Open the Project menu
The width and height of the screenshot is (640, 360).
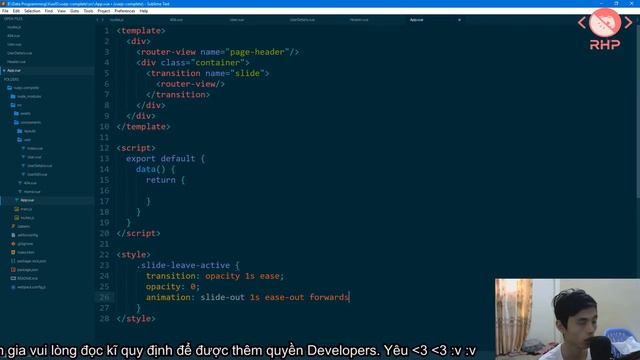click(x=104, y=11)
